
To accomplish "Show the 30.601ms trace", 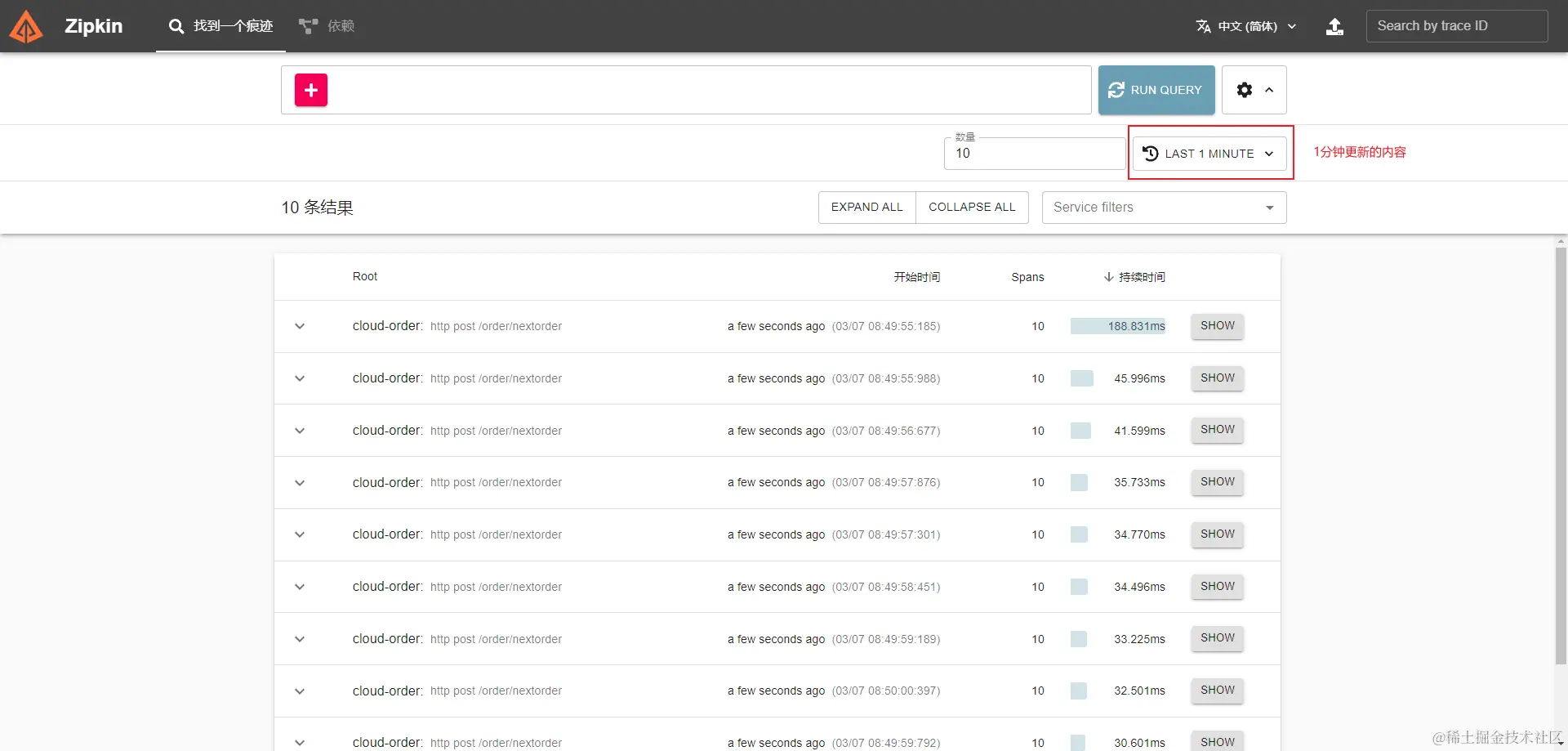I will coord(1218,741).
